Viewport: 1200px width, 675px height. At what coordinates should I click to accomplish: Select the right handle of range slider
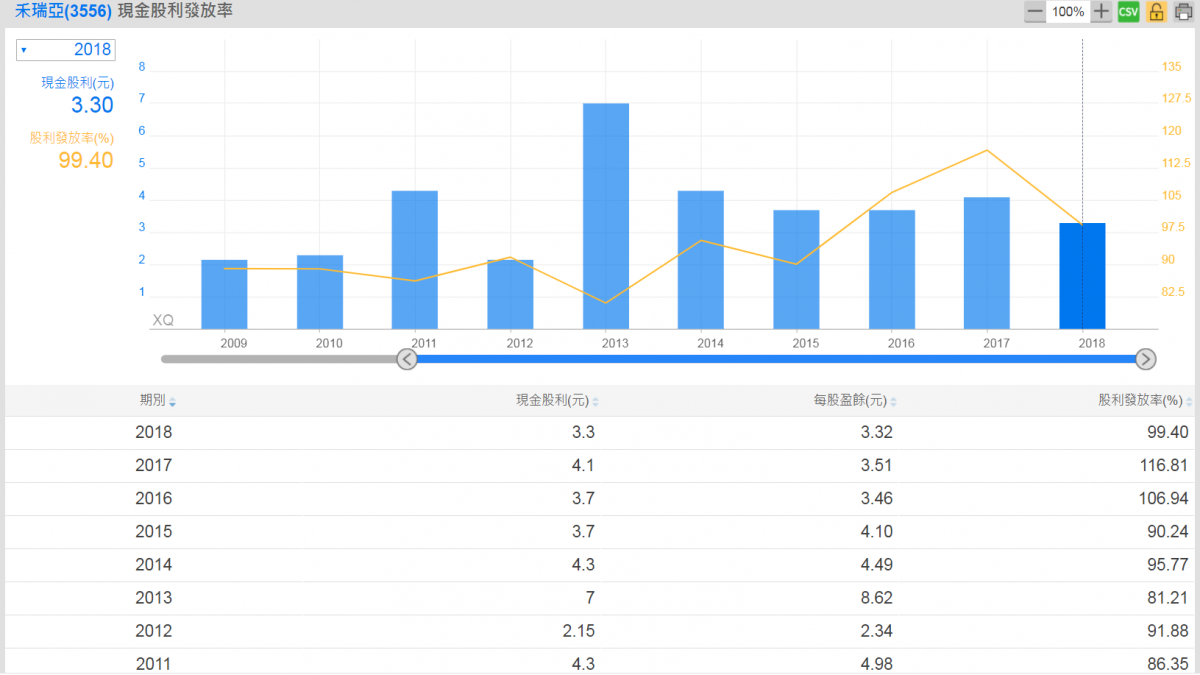tap(1146, 359)
